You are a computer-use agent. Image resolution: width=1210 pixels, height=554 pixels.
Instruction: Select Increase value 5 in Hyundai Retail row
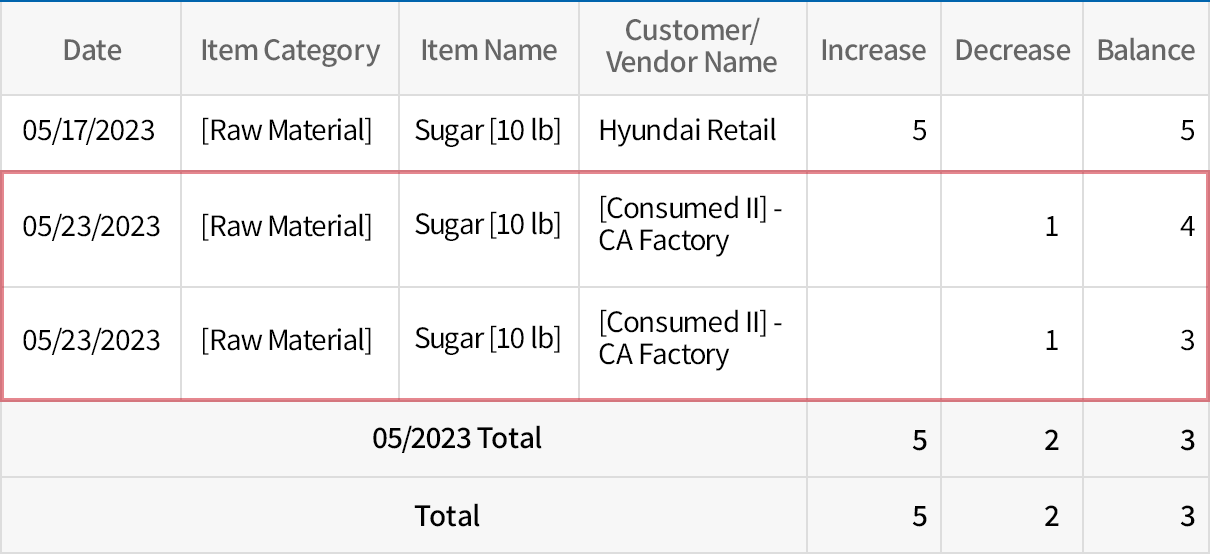pyautogui.click(x=919, y=131)
